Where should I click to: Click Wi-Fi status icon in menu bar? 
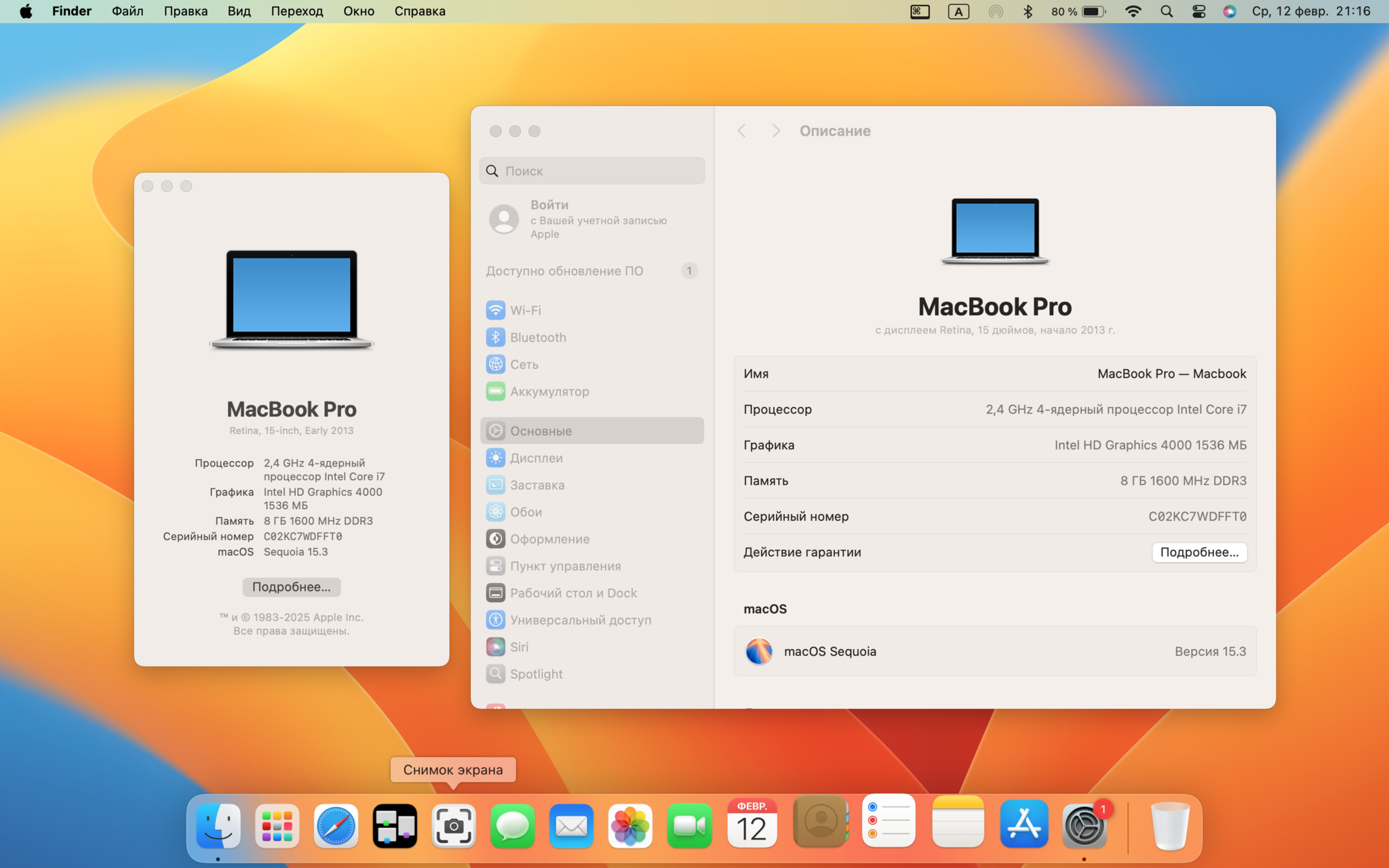(1133, 12)
